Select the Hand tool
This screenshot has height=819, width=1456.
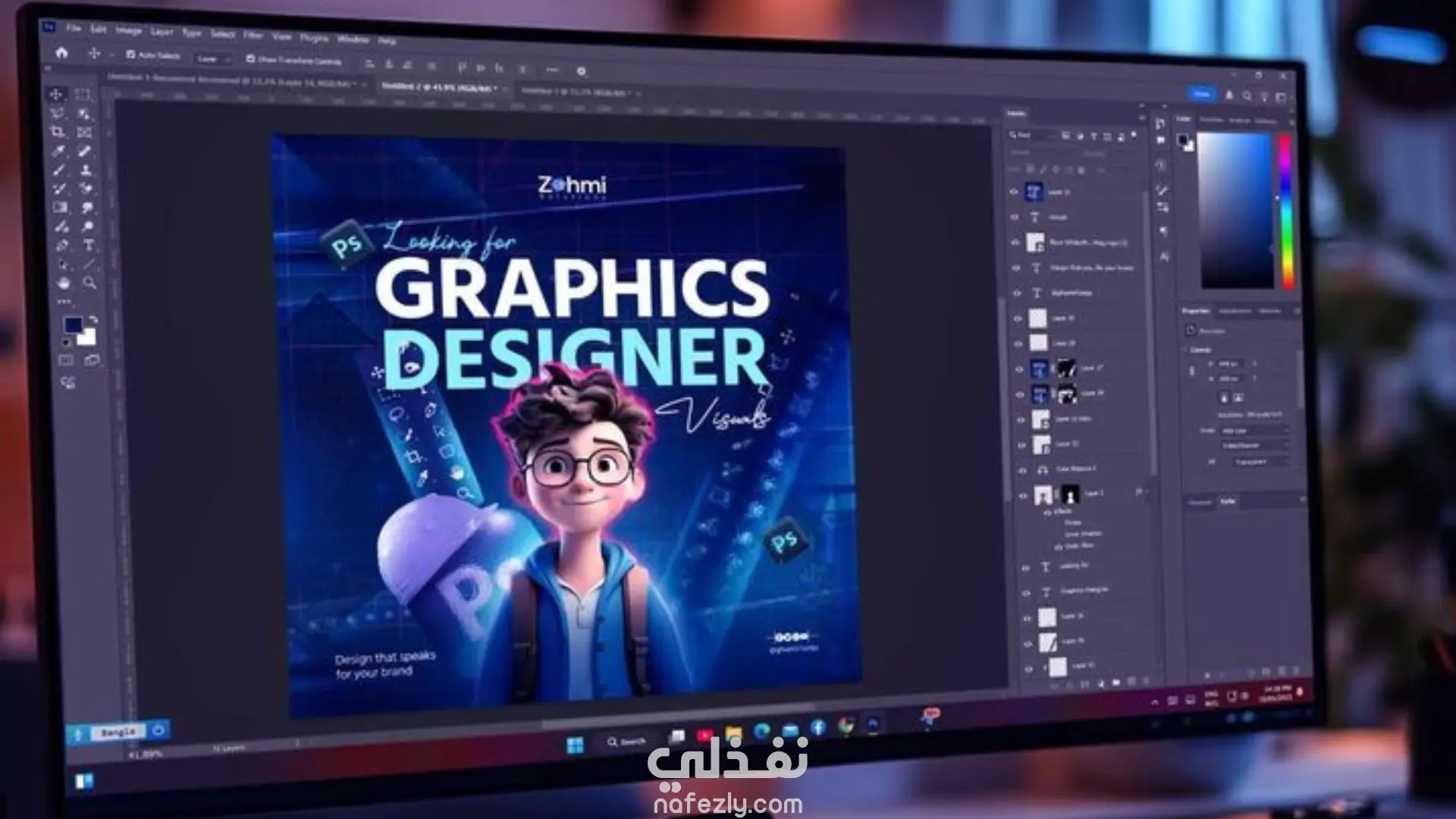tap(64, 283)
